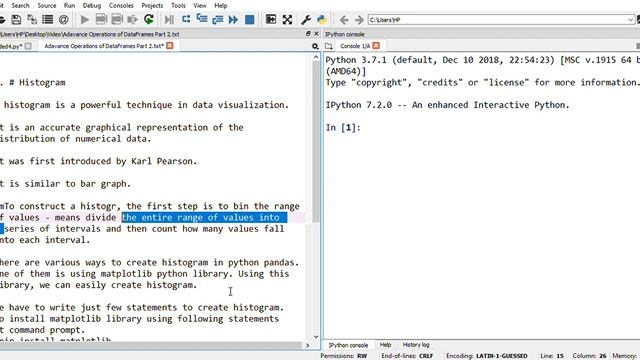Open the Debug menu
The height and width of the screenshot is (360, 640).
pos(92,5)
